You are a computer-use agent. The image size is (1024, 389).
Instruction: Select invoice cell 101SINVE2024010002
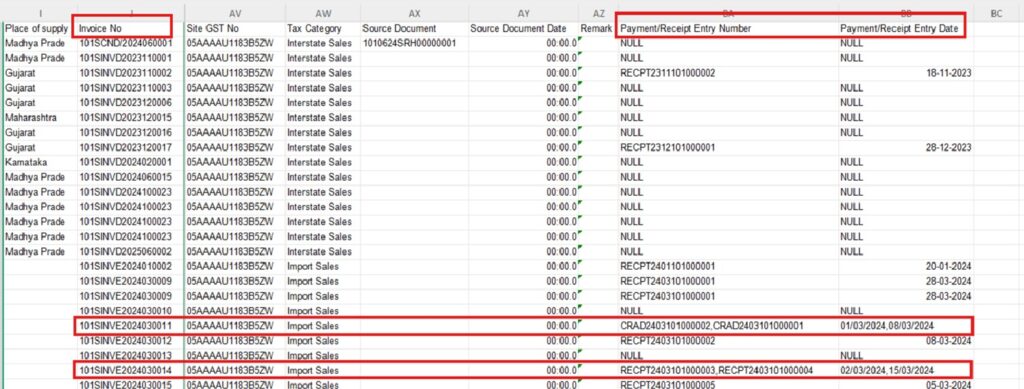[131, 266]
